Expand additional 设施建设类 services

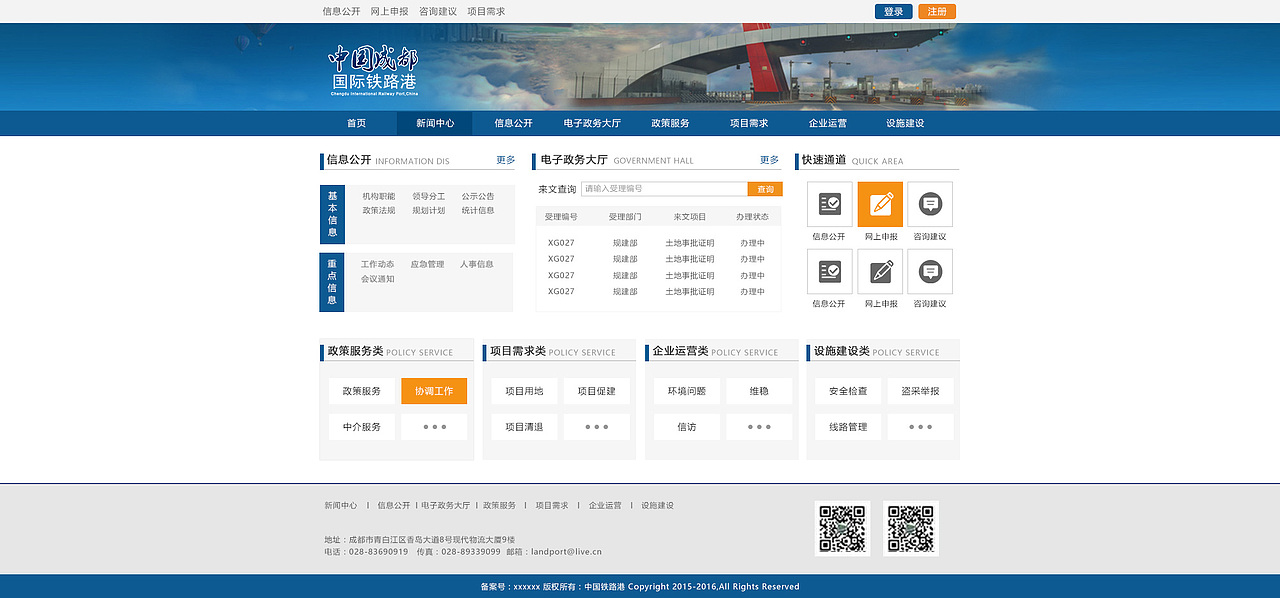(920, 426)
